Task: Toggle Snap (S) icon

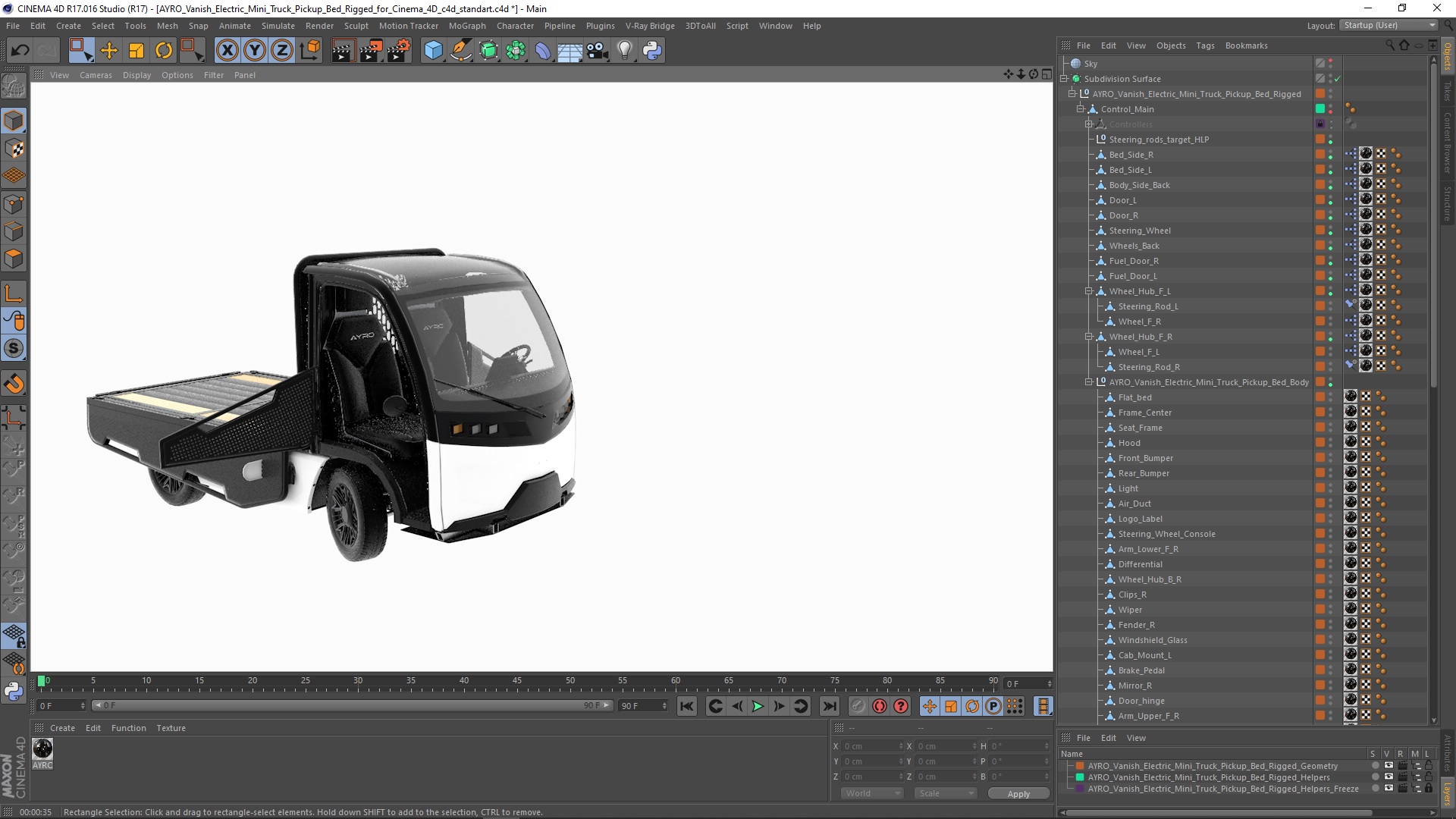Action: pos(14,348)
